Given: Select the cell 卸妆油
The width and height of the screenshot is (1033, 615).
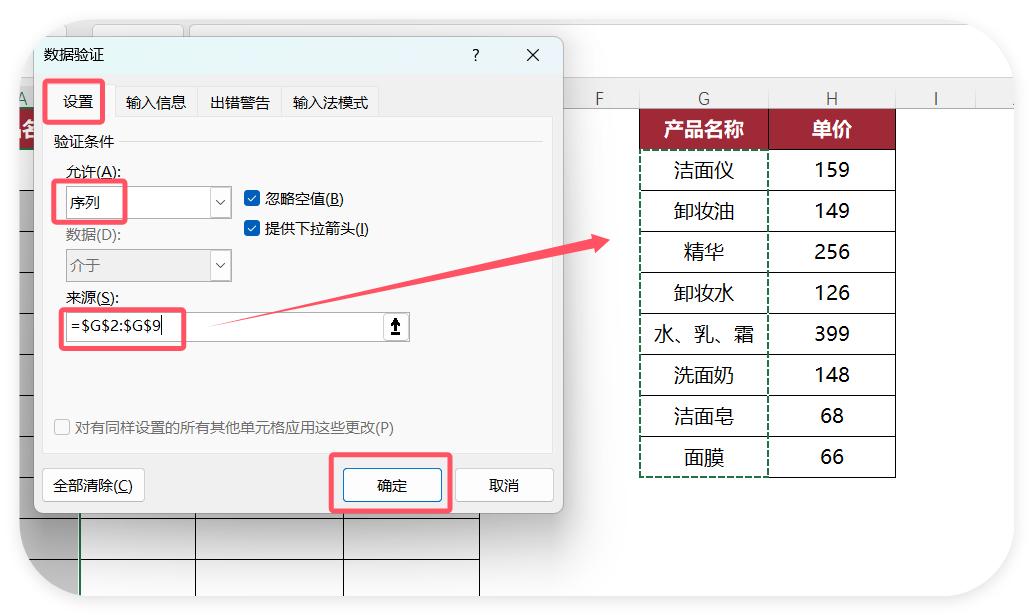Looking at the screenshot, I should pyautogui.click(x=704, y=211).
